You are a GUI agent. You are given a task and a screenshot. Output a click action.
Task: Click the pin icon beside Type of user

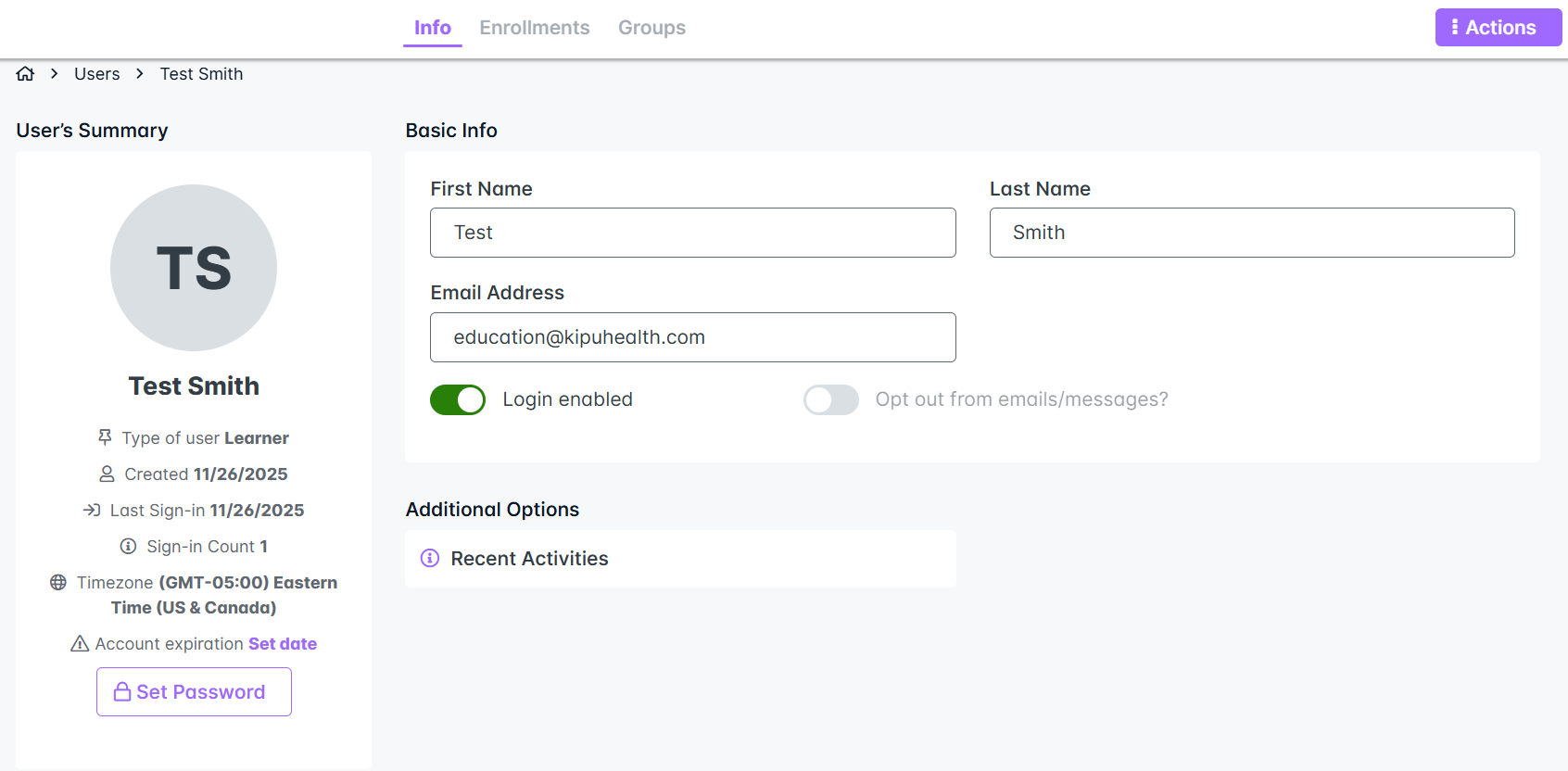point(106,437)
